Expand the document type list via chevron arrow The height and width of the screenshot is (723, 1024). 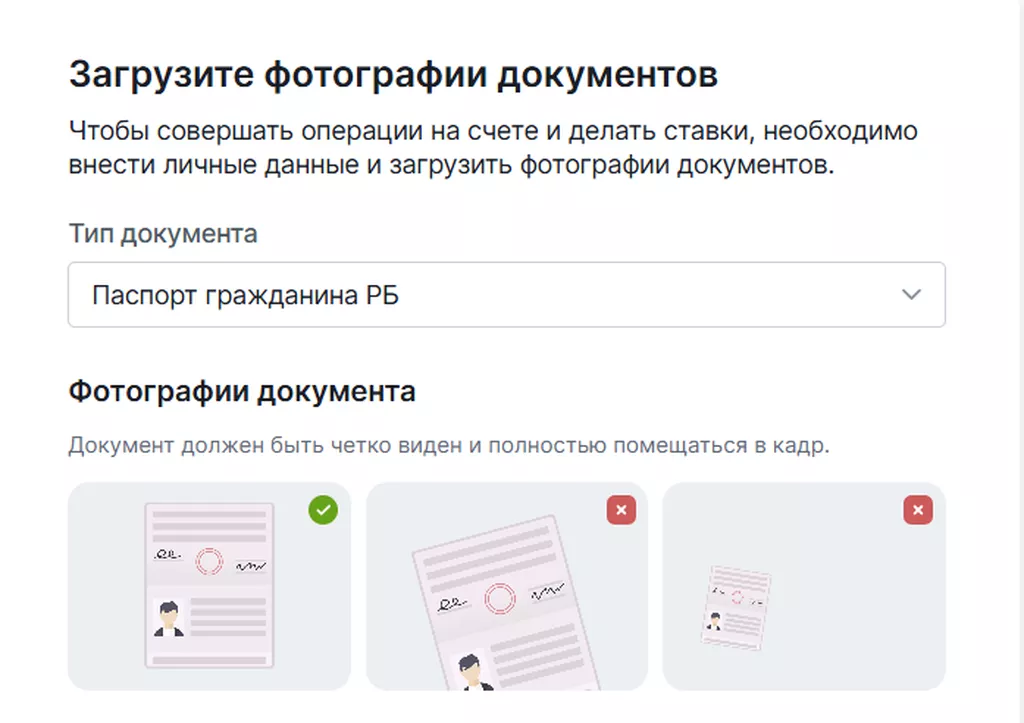pyautogui.click(x=911, y=295)
